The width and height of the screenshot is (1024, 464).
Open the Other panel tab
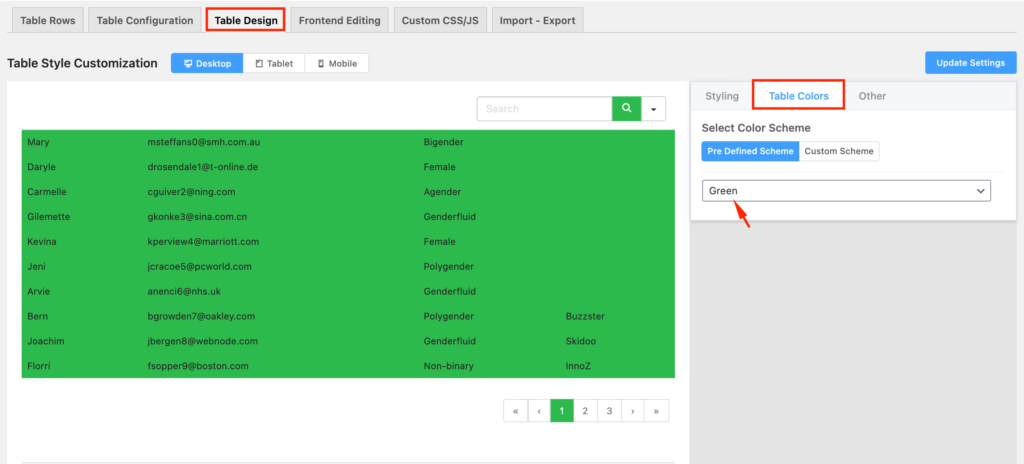(x=872, y=96)
